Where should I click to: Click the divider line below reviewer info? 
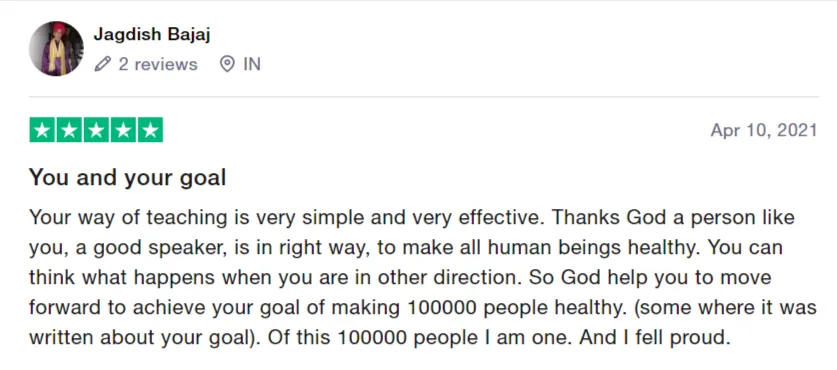point(423,97)
